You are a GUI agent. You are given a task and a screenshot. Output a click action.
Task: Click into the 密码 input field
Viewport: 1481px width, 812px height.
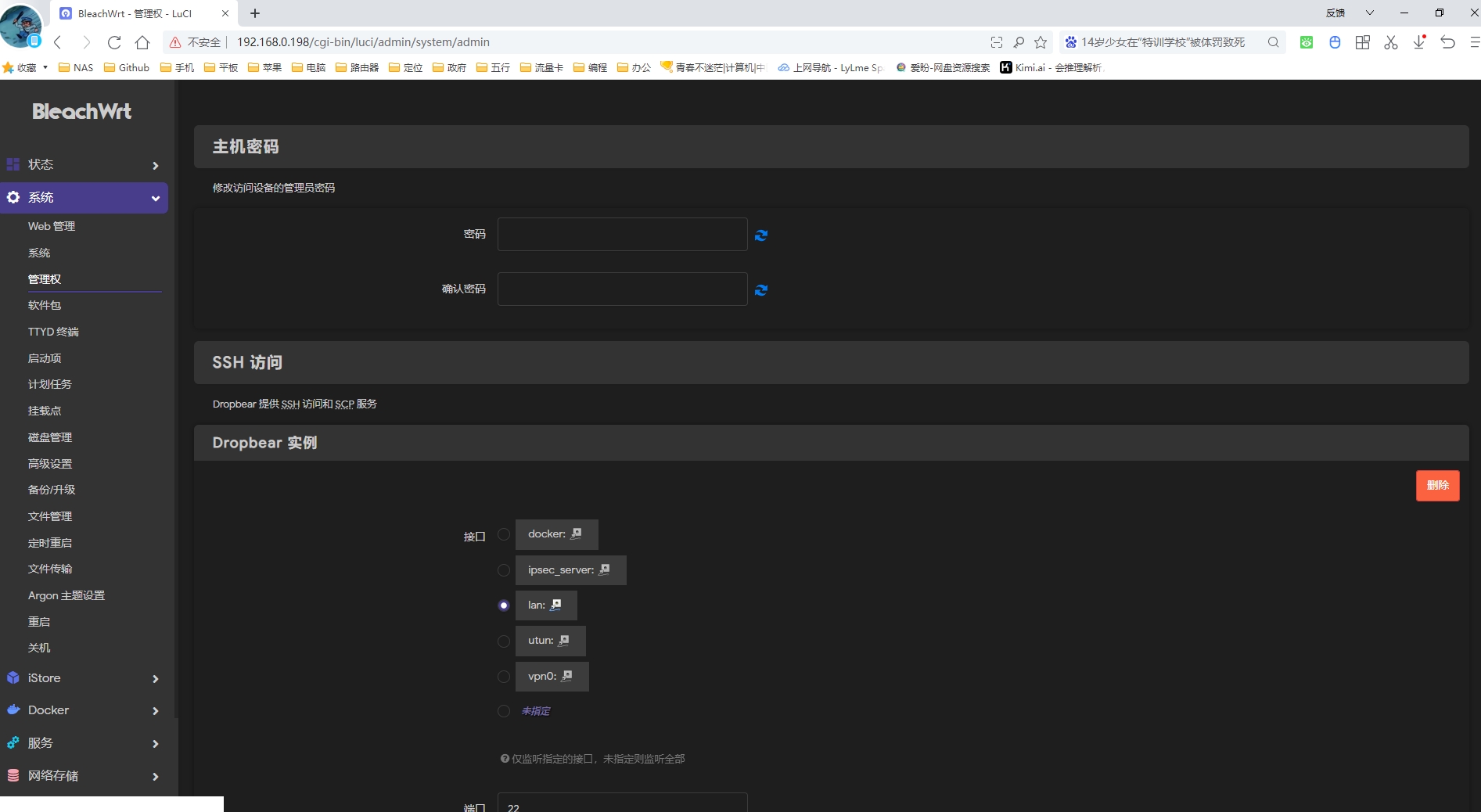click(622, 235)
